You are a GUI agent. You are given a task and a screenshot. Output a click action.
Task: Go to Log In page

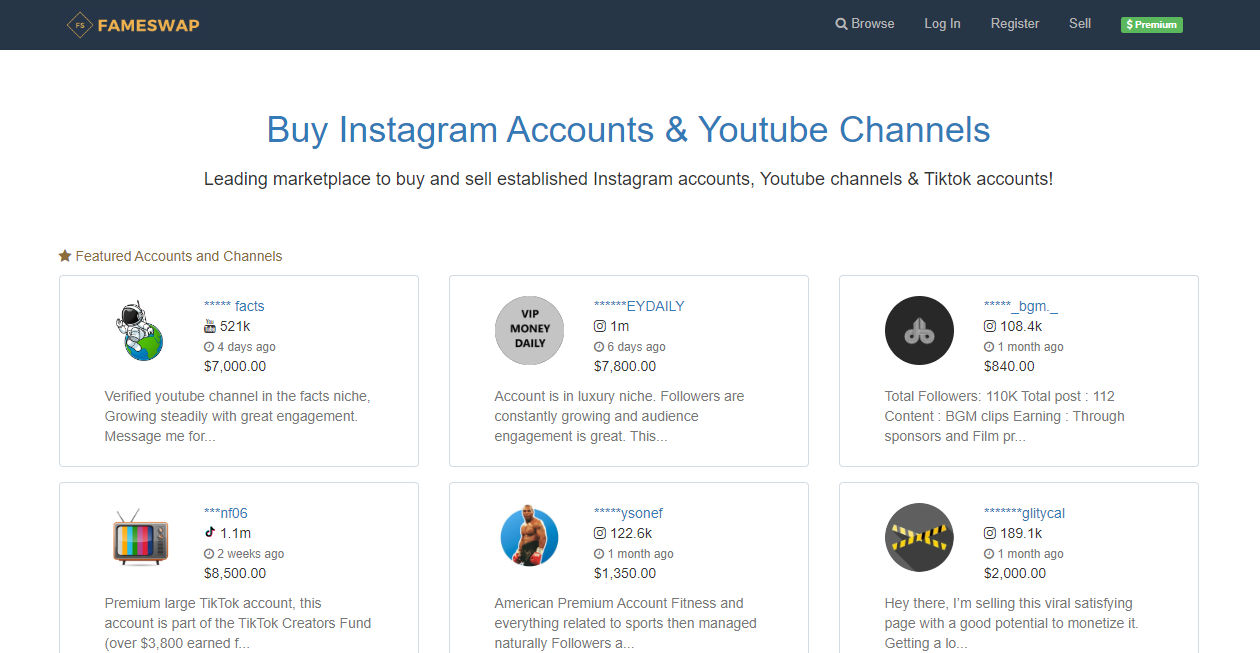click(x=942, y=24)
